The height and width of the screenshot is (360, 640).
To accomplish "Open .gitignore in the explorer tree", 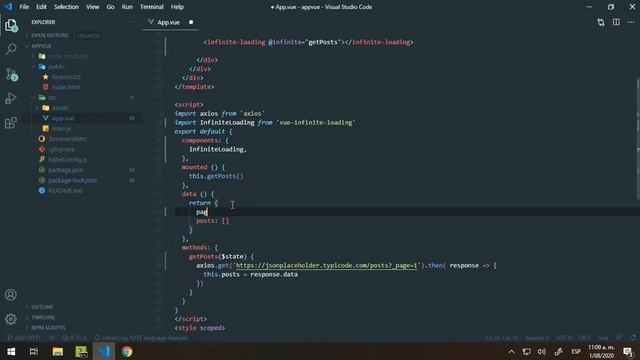I will point(61,149).
